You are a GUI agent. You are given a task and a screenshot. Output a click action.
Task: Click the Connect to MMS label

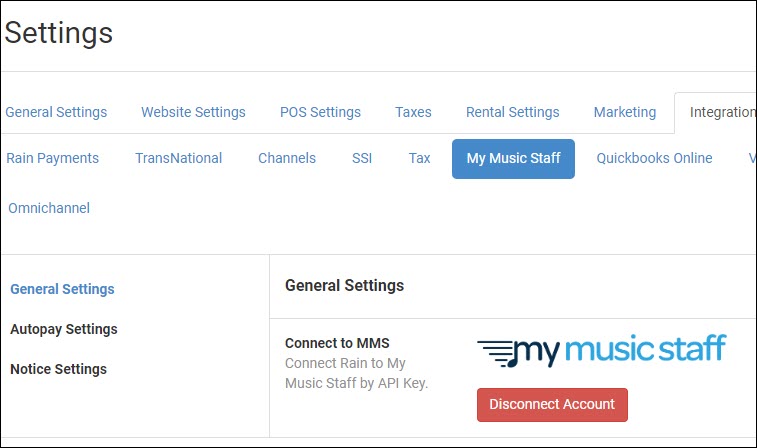tap(337, 343)
